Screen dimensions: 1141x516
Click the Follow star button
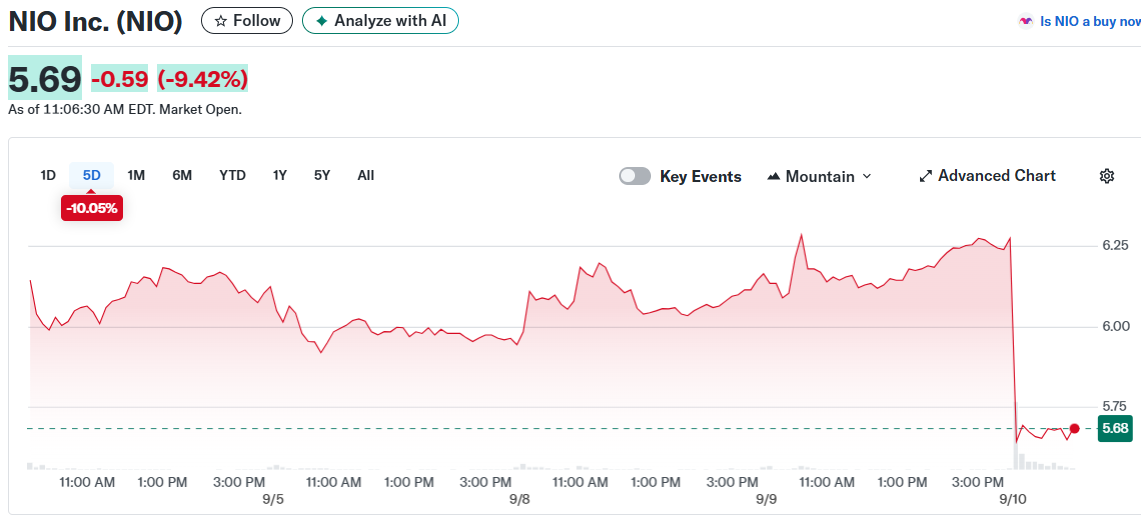247,20
